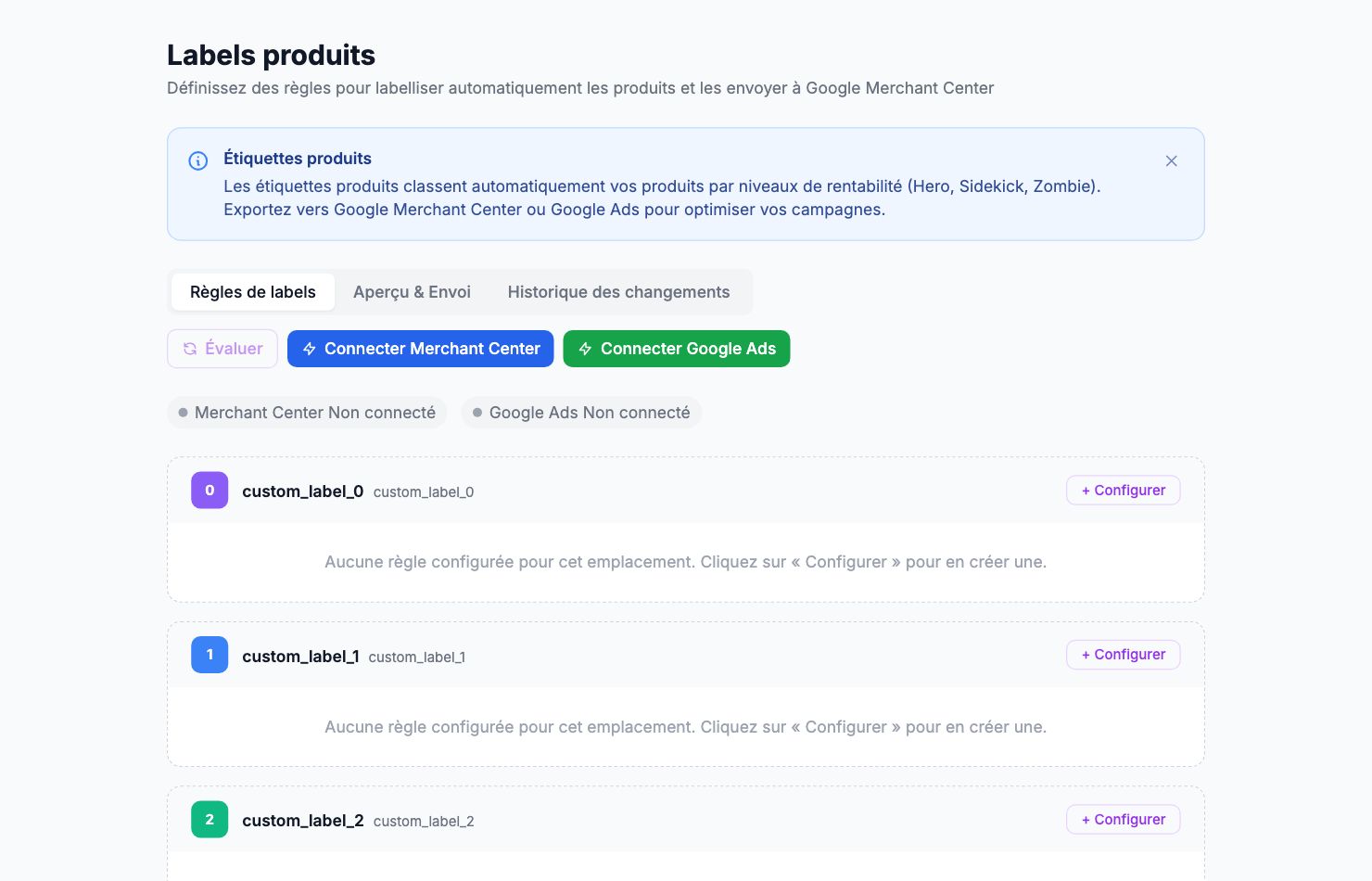Click the subtitle starting with Définissez des règles

tap(580, 88)
